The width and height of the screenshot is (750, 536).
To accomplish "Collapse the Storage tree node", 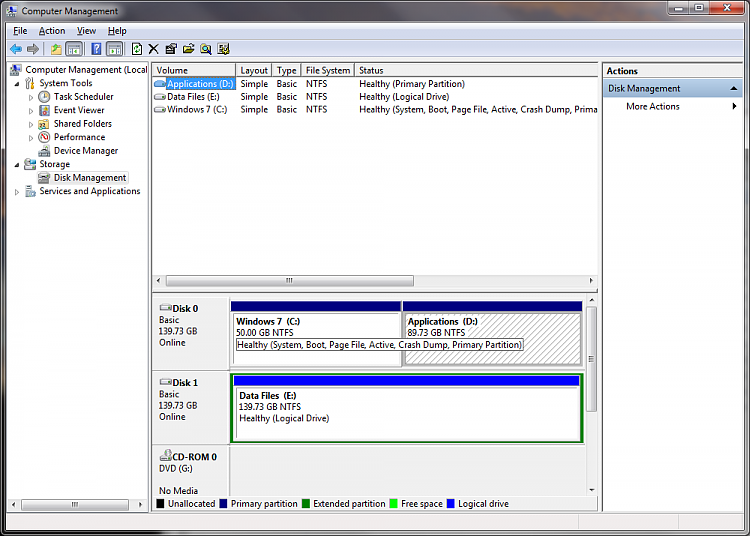I will pos(17,165).
